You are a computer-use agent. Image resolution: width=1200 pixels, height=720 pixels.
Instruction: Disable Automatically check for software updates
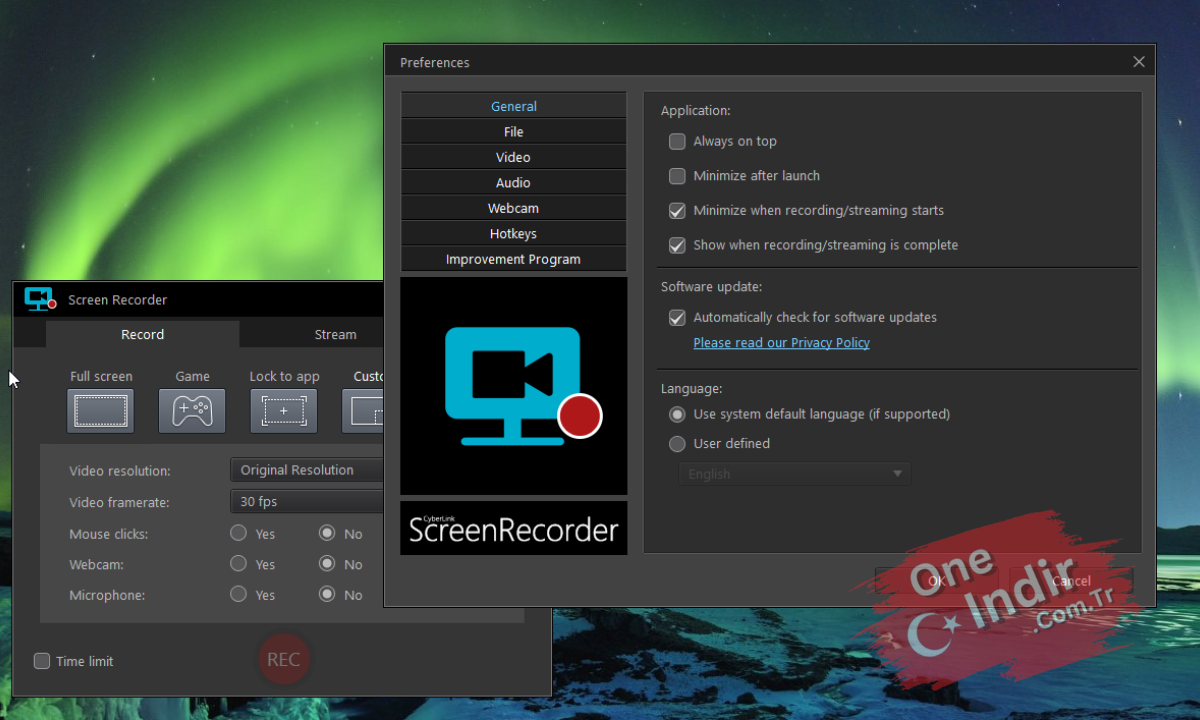click(x=677, y=317)
